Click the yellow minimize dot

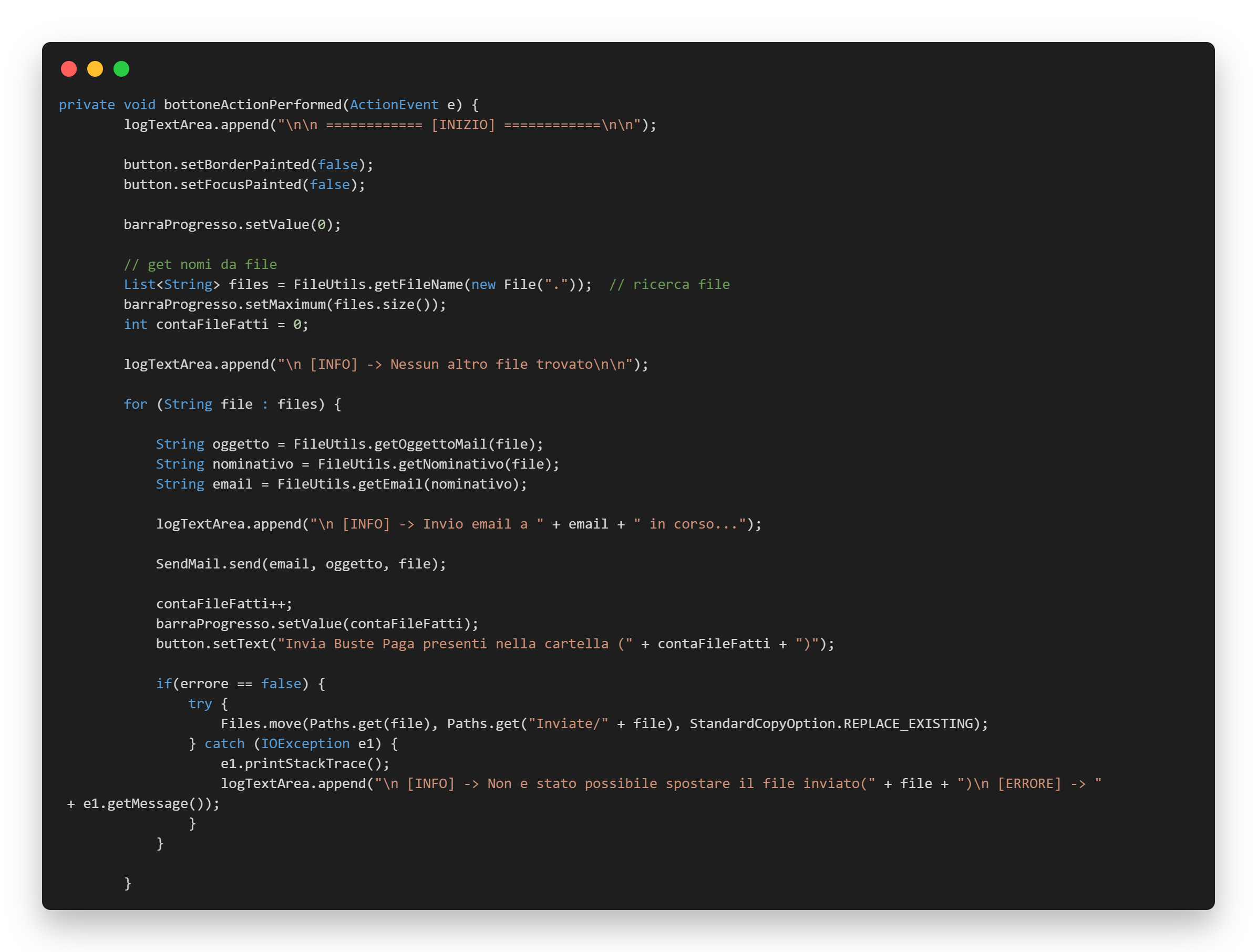[x=95, y=69]
